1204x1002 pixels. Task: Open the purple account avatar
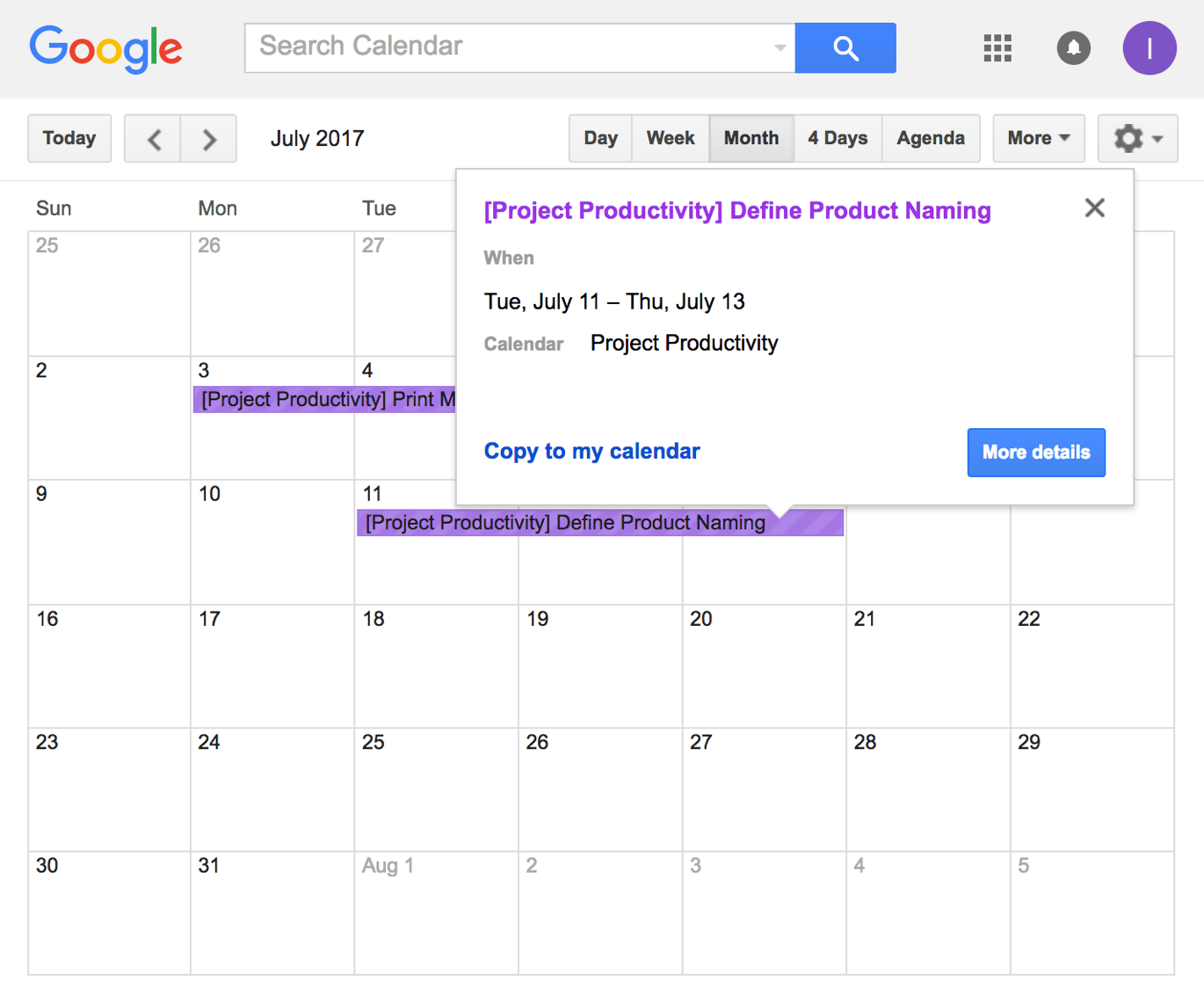click(x=1150, y=48)
